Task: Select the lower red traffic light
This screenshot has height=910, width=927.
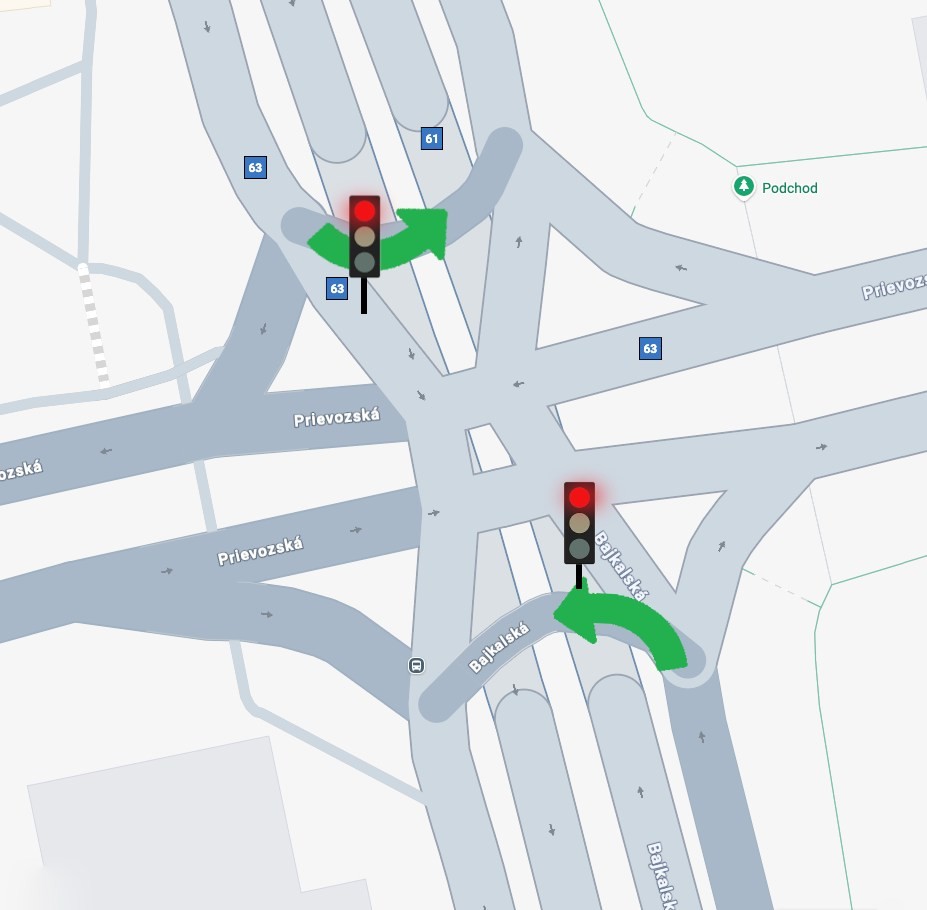Action: [x=579, y=523]
